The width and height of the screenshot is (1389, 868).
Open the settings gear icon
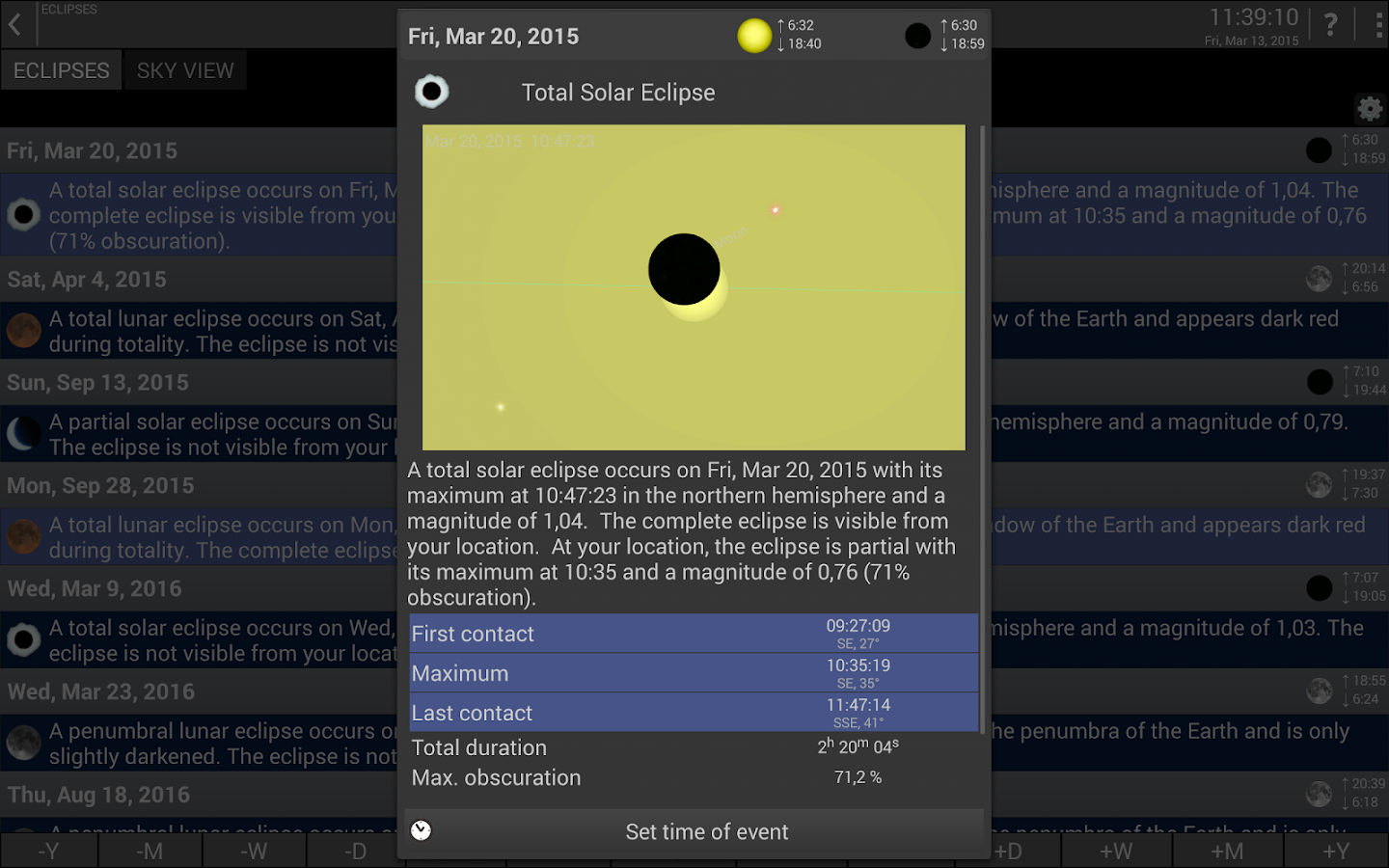tap(1370, 109)
